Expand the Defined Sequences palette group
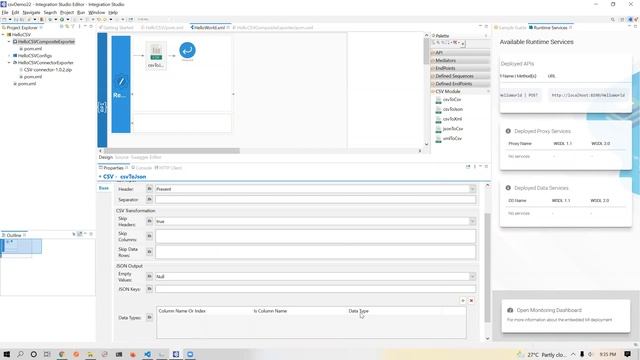This screenshot has height=360, width=640. pyautogui.click(x=460, y=76)
